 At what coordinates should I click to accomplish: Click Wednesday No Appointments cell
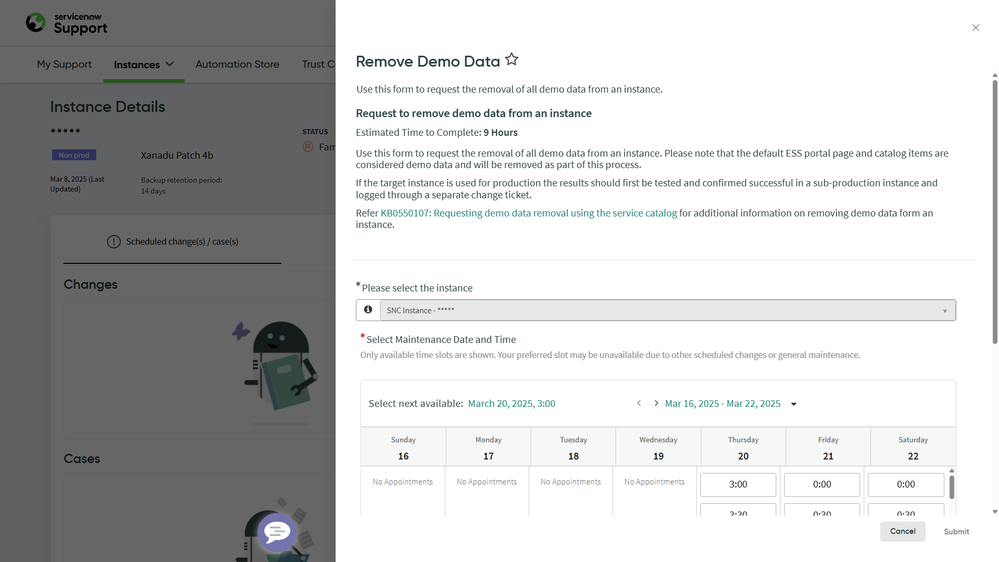(654, 482)
